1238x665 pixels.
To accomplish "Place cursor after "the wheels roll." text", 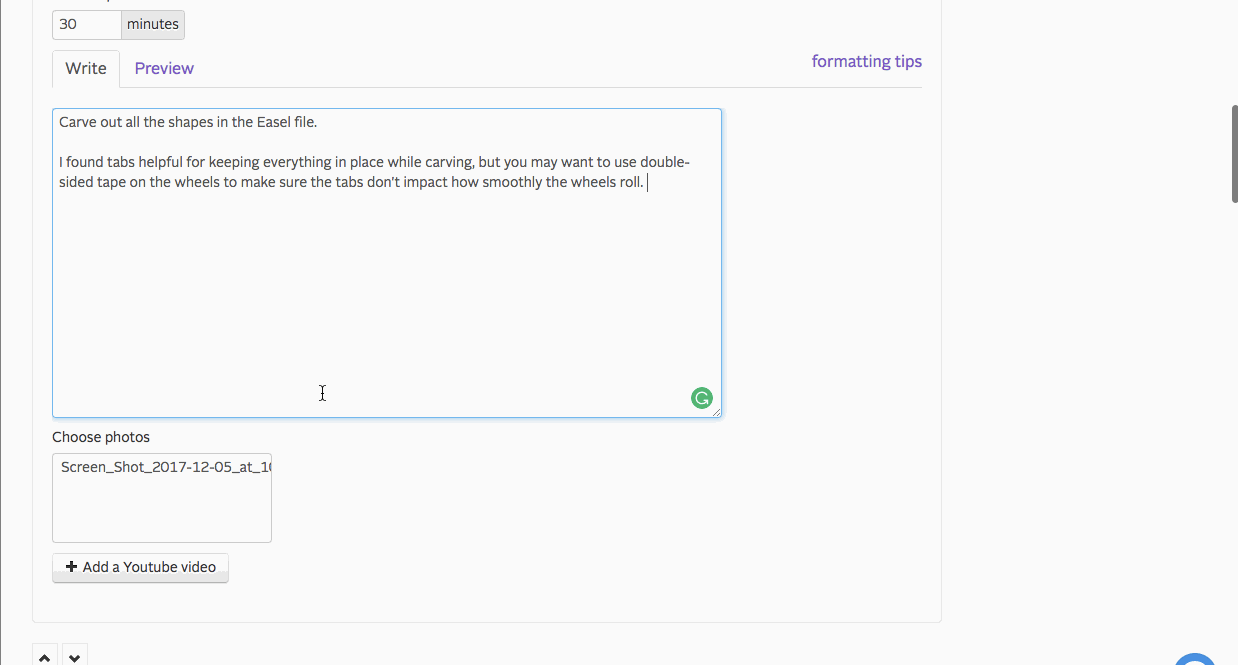I will (646, 183).
